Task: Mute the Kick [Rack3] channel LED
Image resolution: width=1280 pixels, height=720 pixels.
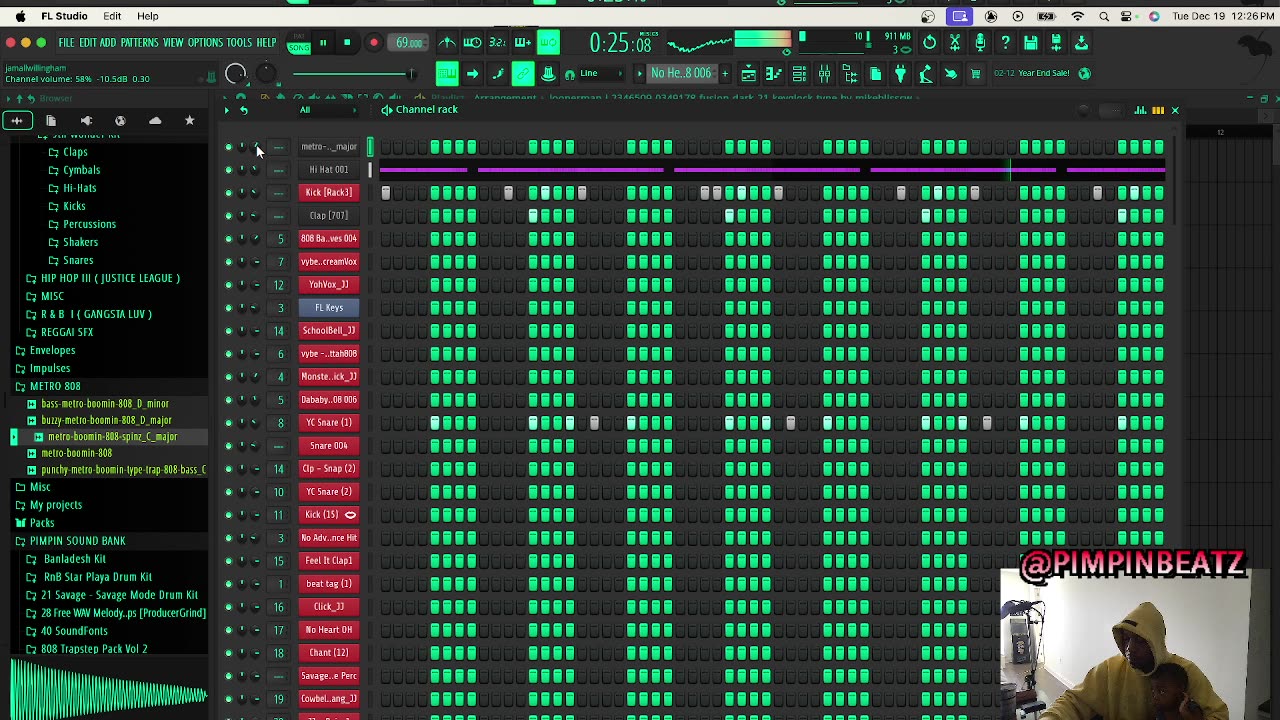Action: 228,193
